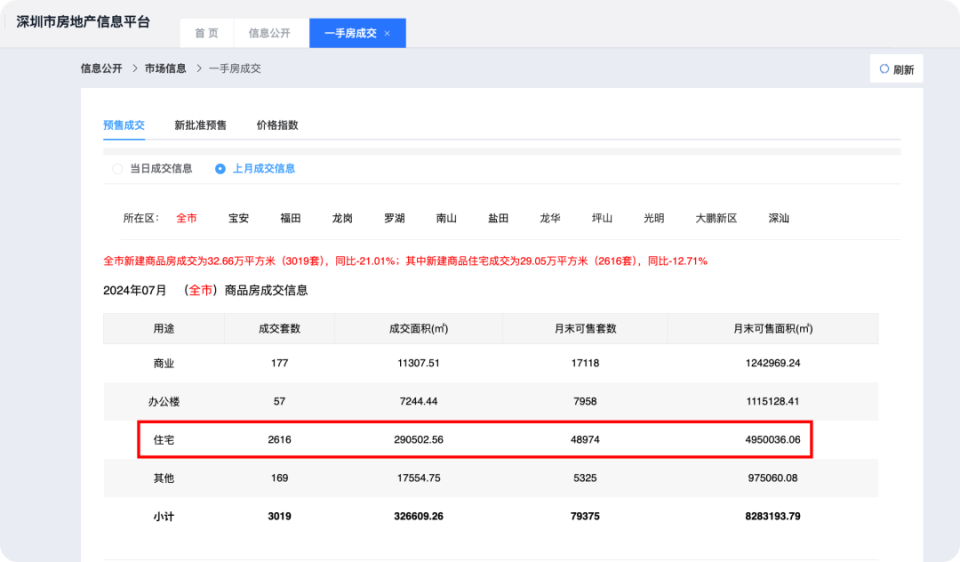Click the value 4950036.06 in 住宅 row
The height and width of the screenshot is (562, 960).
pyautogui.click(x=773, y=440)
